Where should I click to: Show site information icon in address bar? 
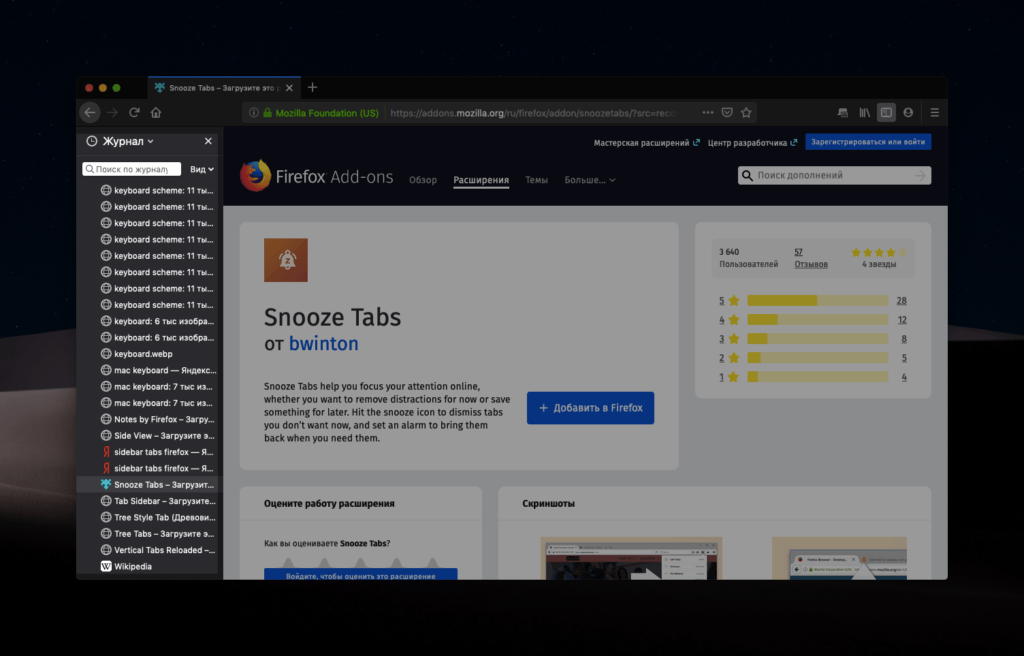[253, 112]
